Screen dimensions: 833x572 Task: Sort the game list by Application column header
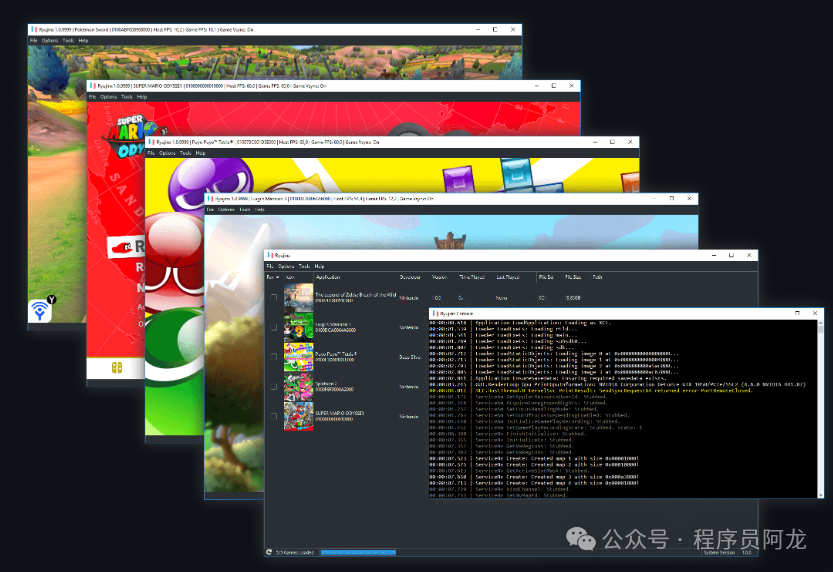click(x=329, y=277)
